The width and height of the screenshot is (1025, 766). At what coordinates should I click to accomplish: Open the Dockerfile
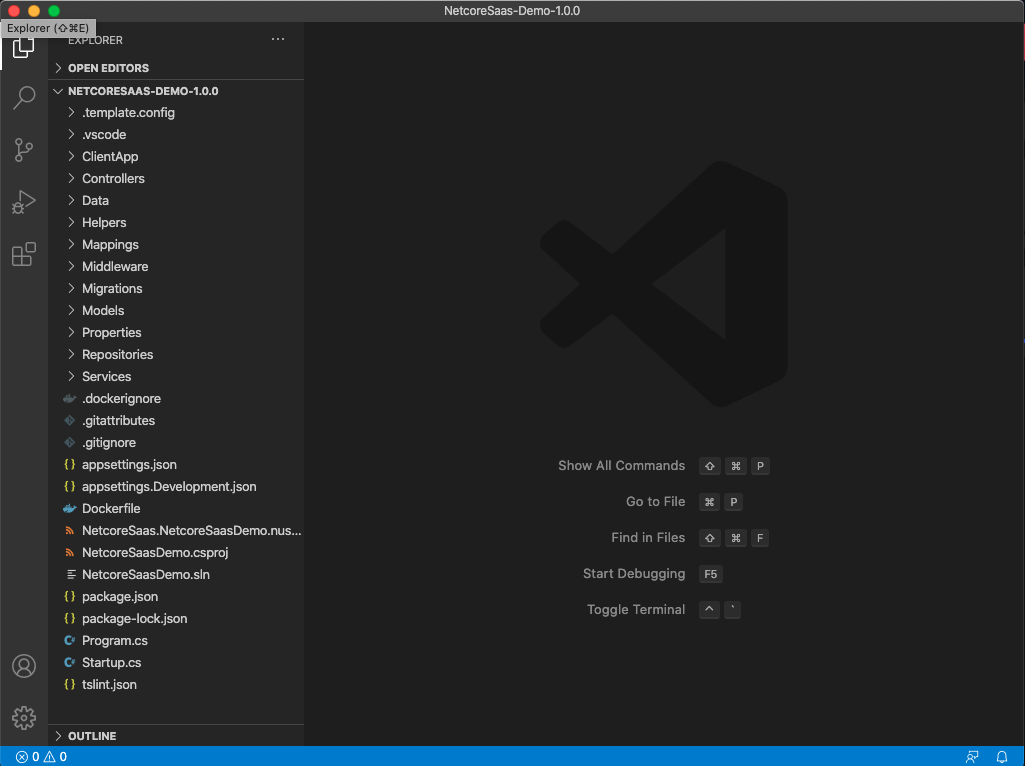[111, 509]
